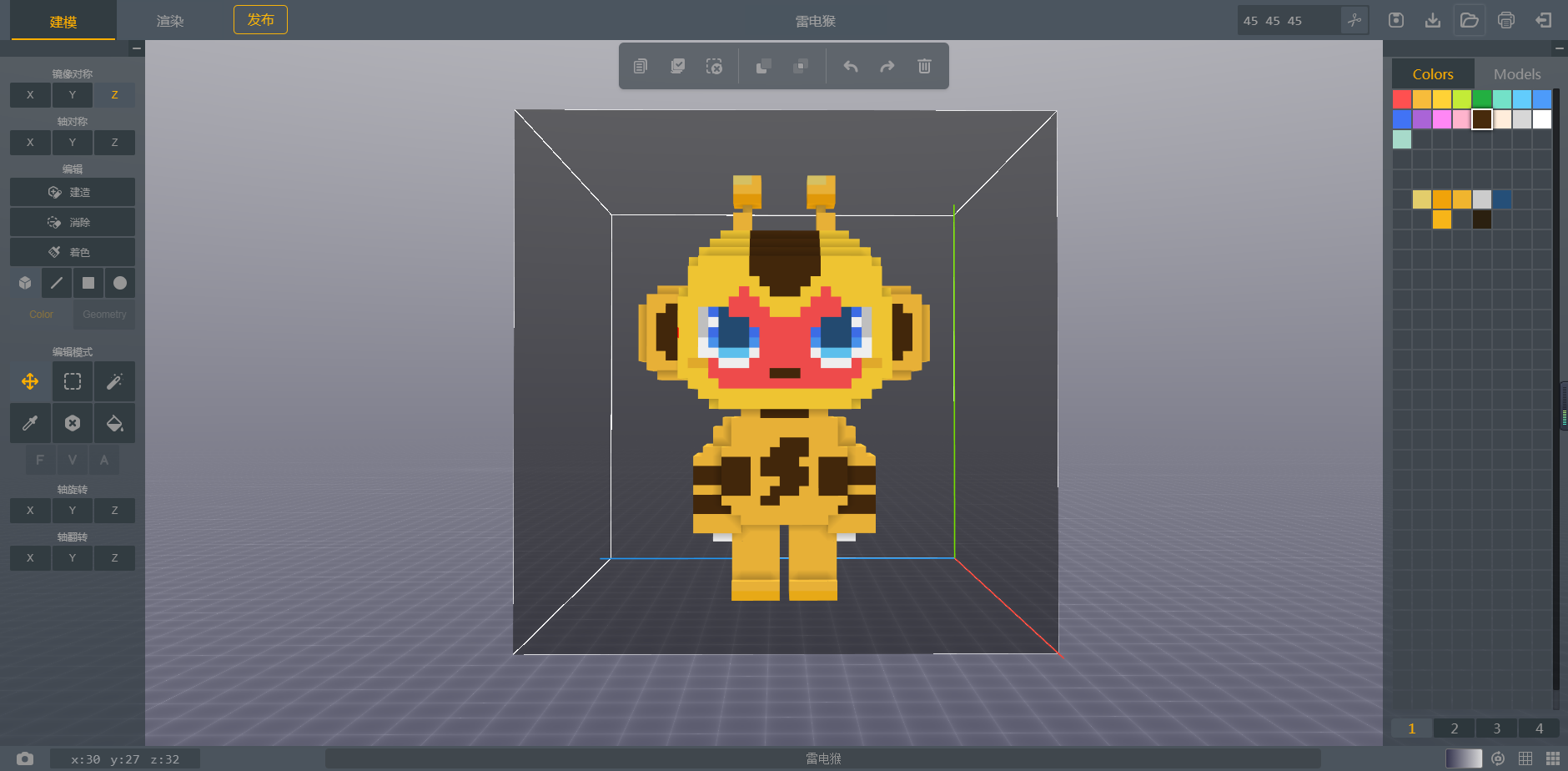Toggle 镜像对称 Z mirror symmetry

tap(114, 95)
